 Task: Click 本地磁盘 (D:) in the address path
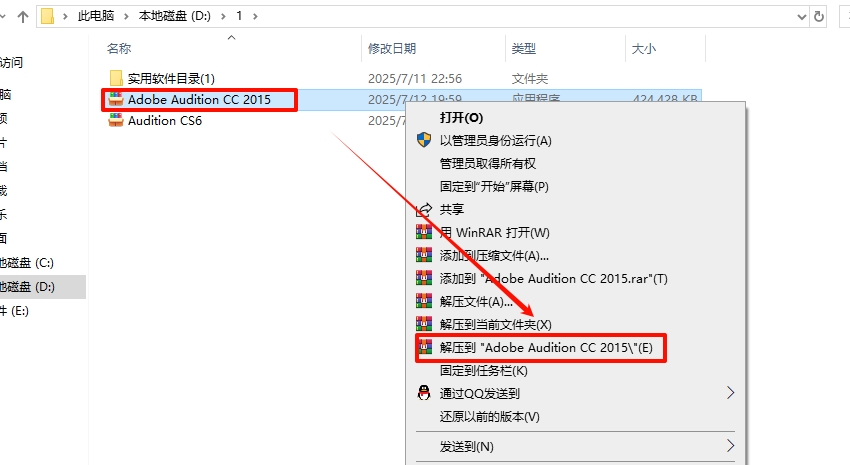175,16
